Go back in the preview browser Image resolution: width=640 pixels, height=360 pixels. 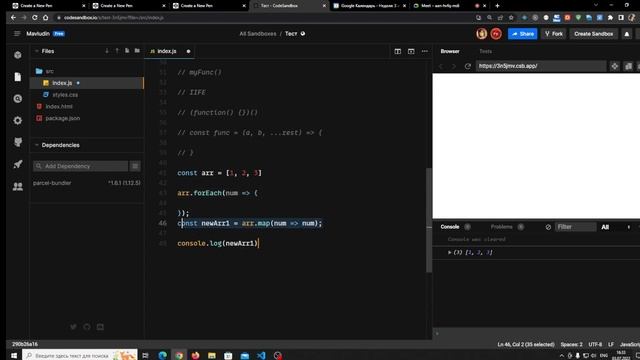coord(441,66)
